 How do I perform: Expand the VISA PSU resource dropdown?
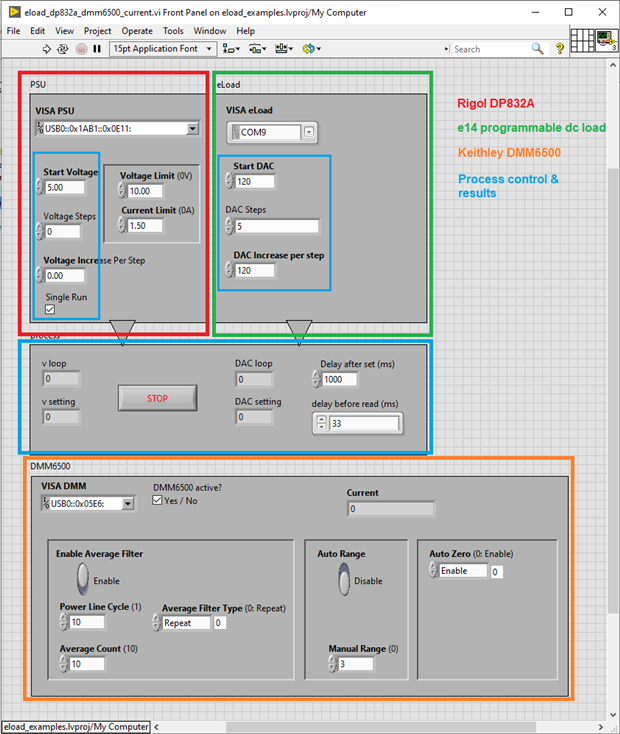pyautogui.click(x=192, y=128)
